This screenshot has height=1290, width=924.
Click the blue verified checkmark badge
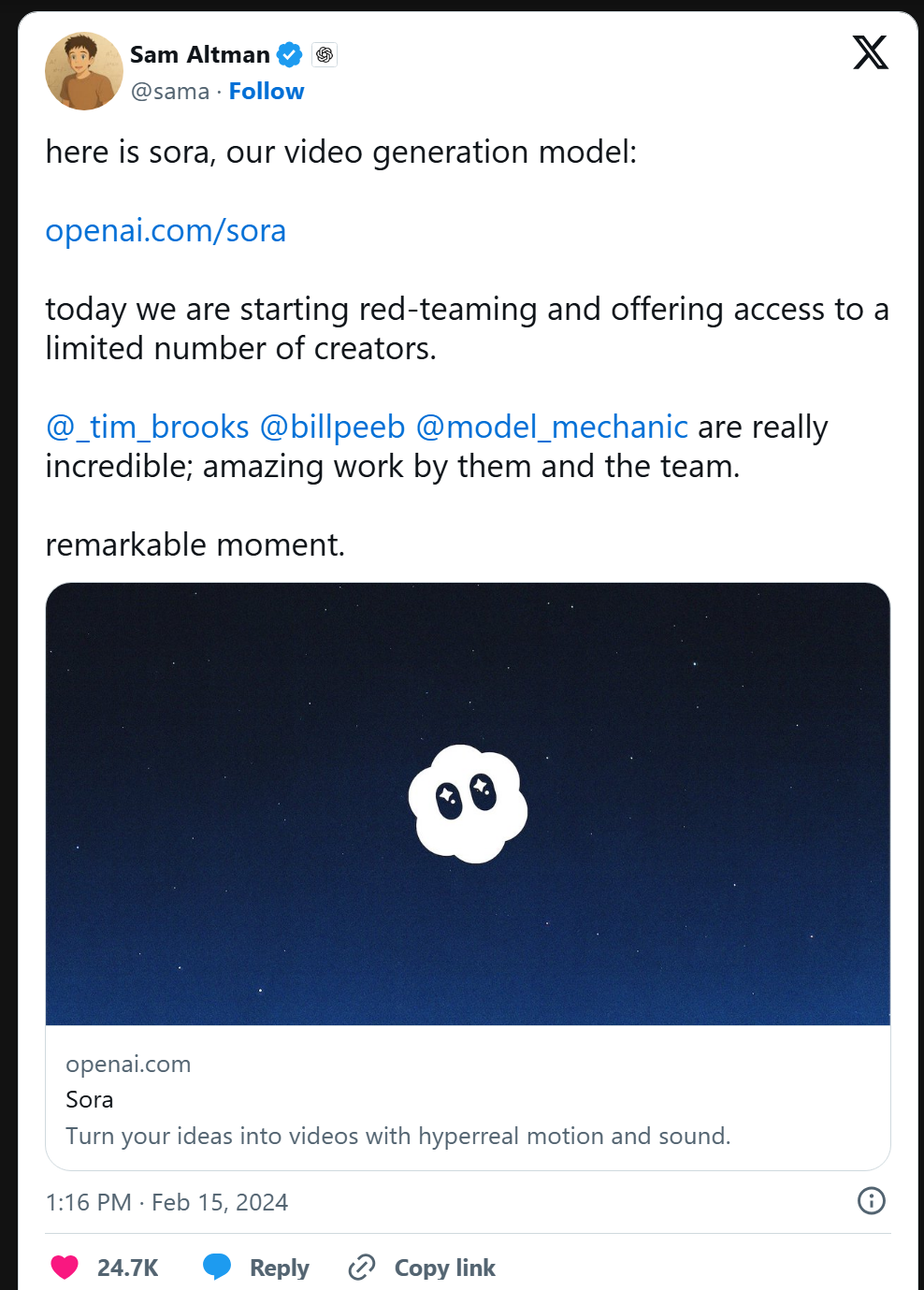click(x=290, y=55)
